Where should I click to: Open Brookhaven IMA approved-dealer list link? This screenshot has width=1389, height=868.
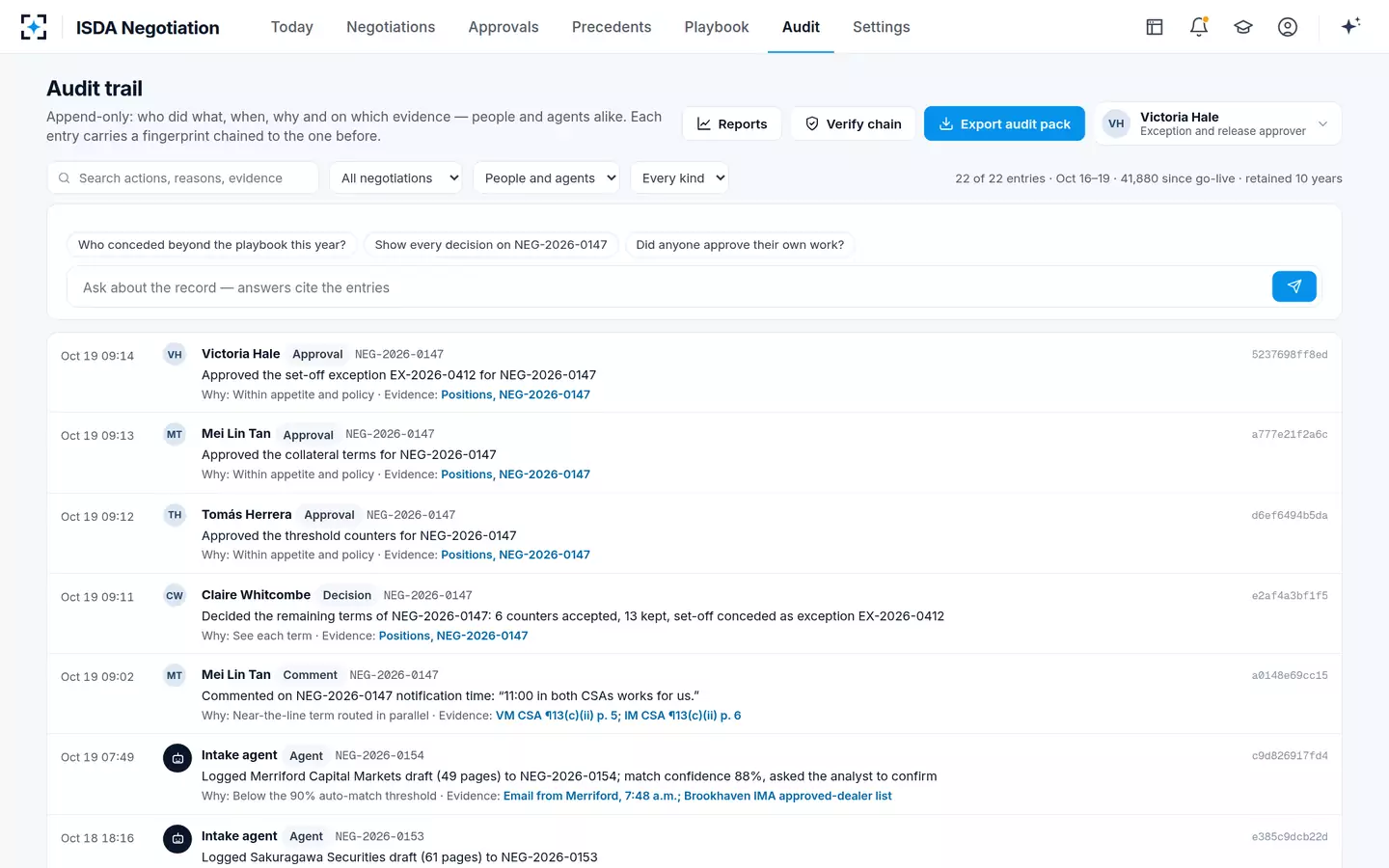point(788,797)
